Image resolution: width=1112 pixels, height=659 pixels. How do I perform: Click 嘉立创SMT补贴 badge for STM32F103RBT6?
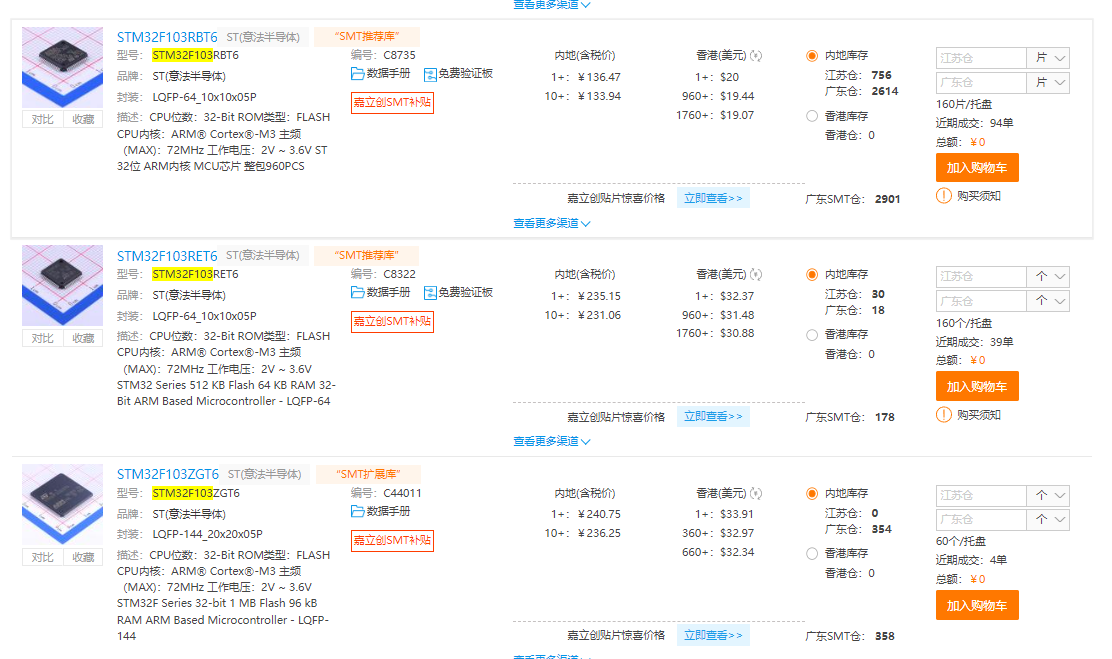392,103
